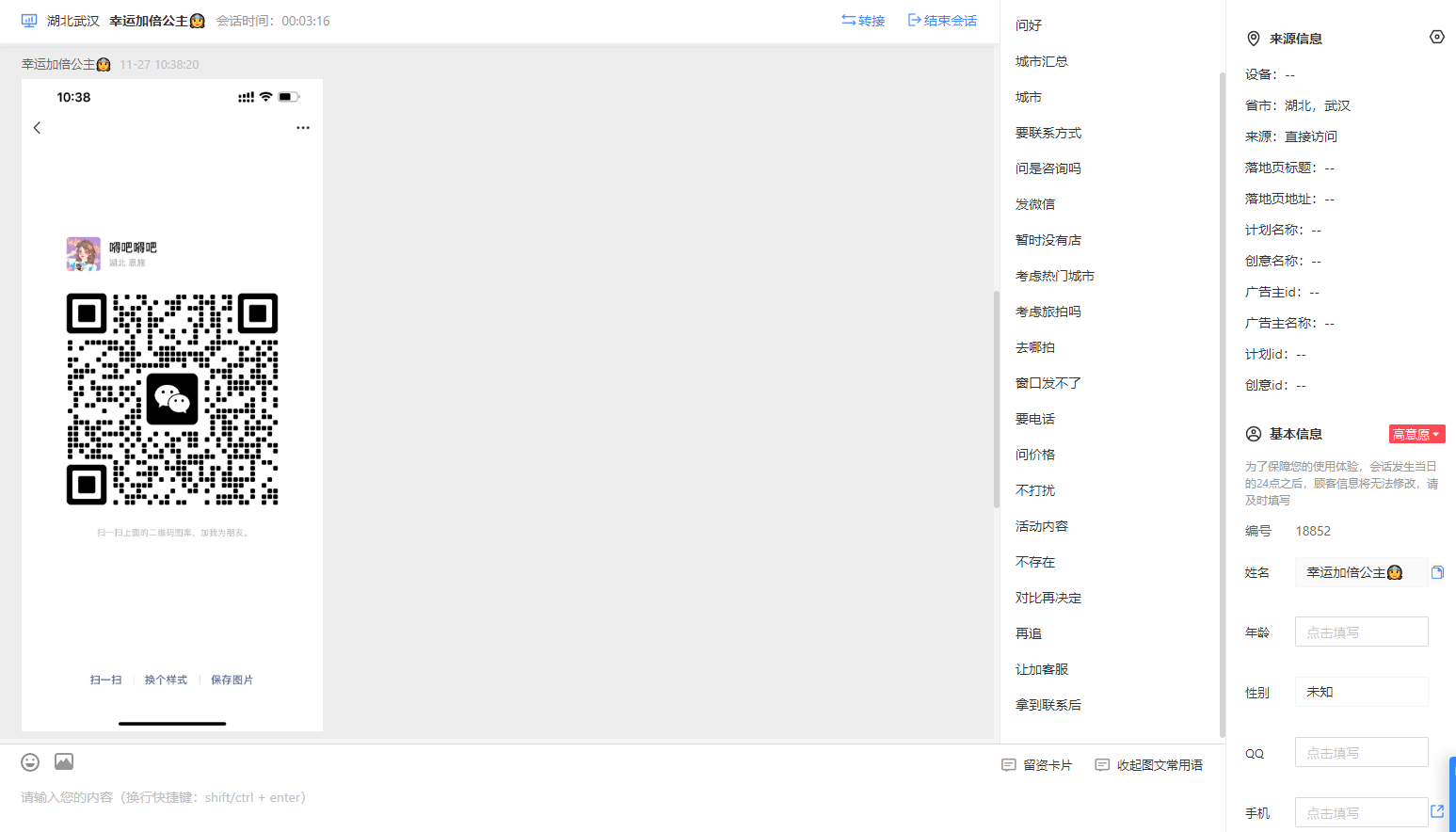Click the right info panel scrollbar
Viewport: 1456px width, 832px height.
tap(1223, 405)
